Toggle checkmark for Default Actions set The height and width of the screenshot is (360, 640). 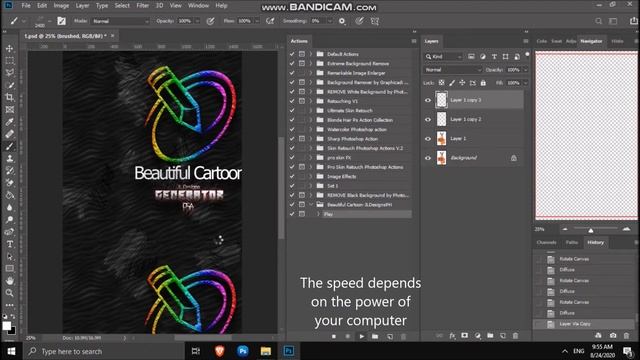tap(292, 54)
